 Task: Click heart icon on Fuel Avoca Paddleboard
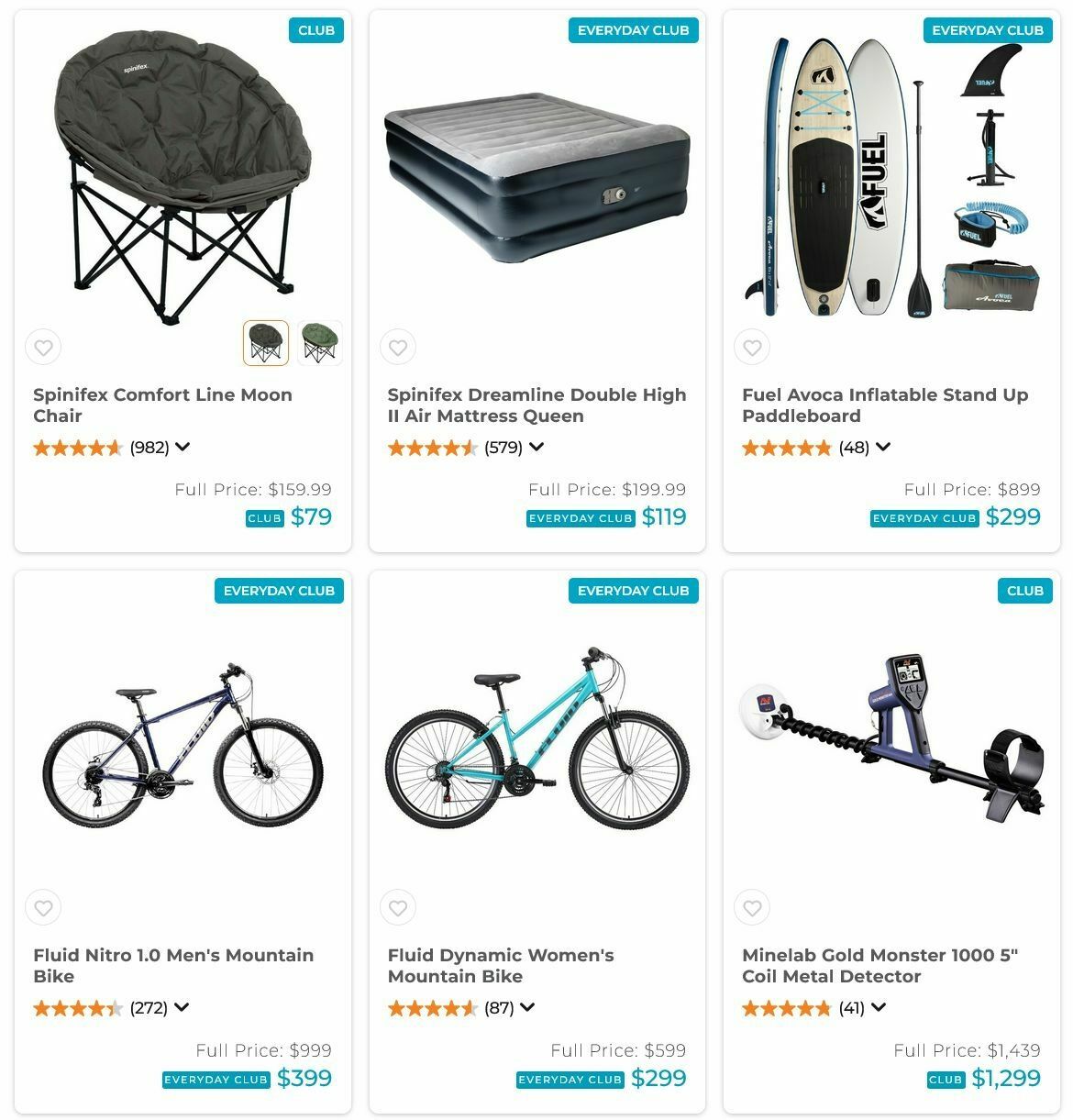[752, 348]
